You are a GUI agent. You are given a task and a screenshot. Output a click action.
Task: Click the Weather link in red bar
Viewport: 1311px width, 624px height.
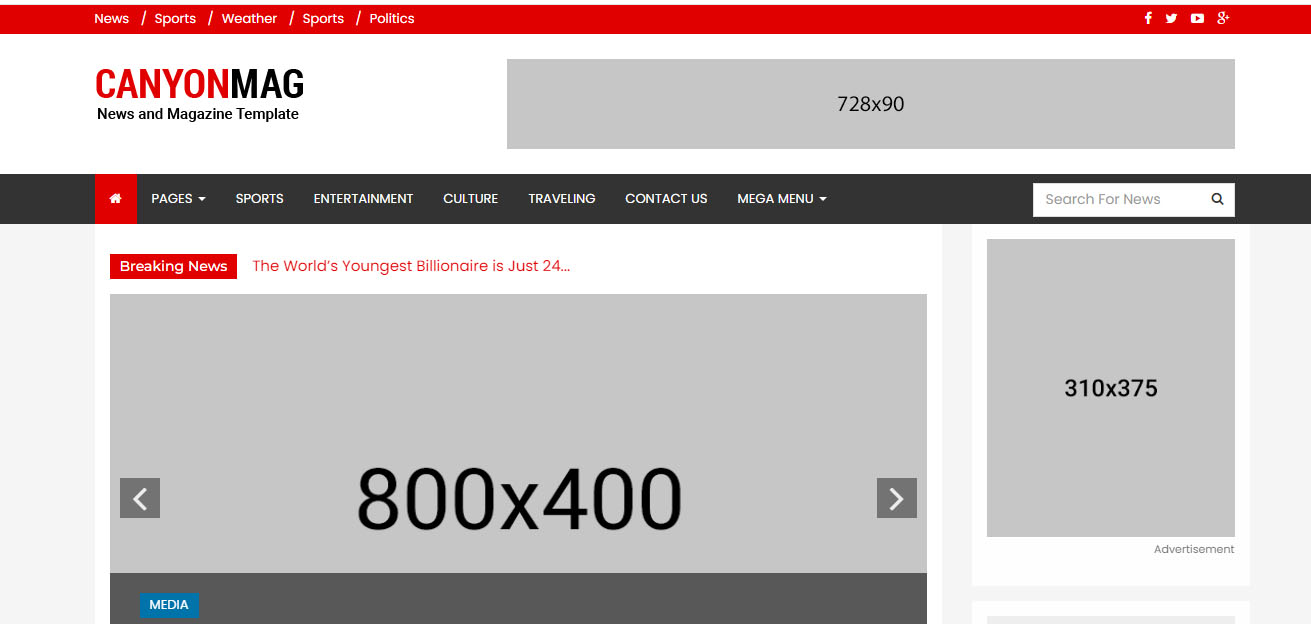249,18
